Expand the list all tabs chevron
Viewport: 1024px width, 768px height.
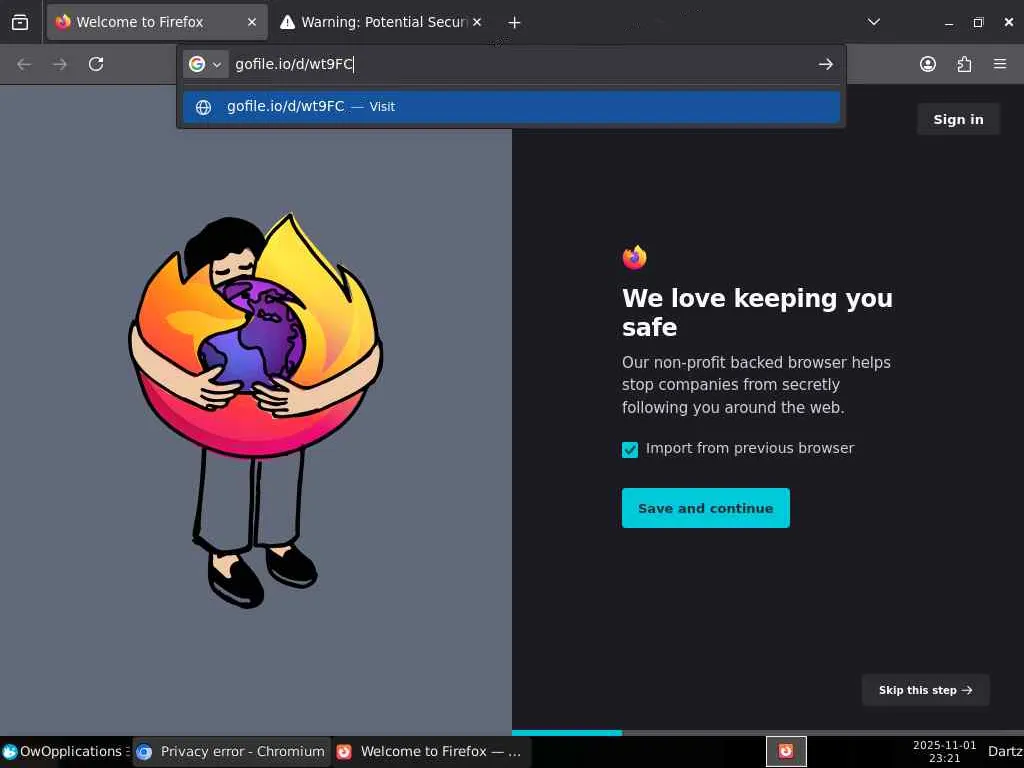coord(874,22)
